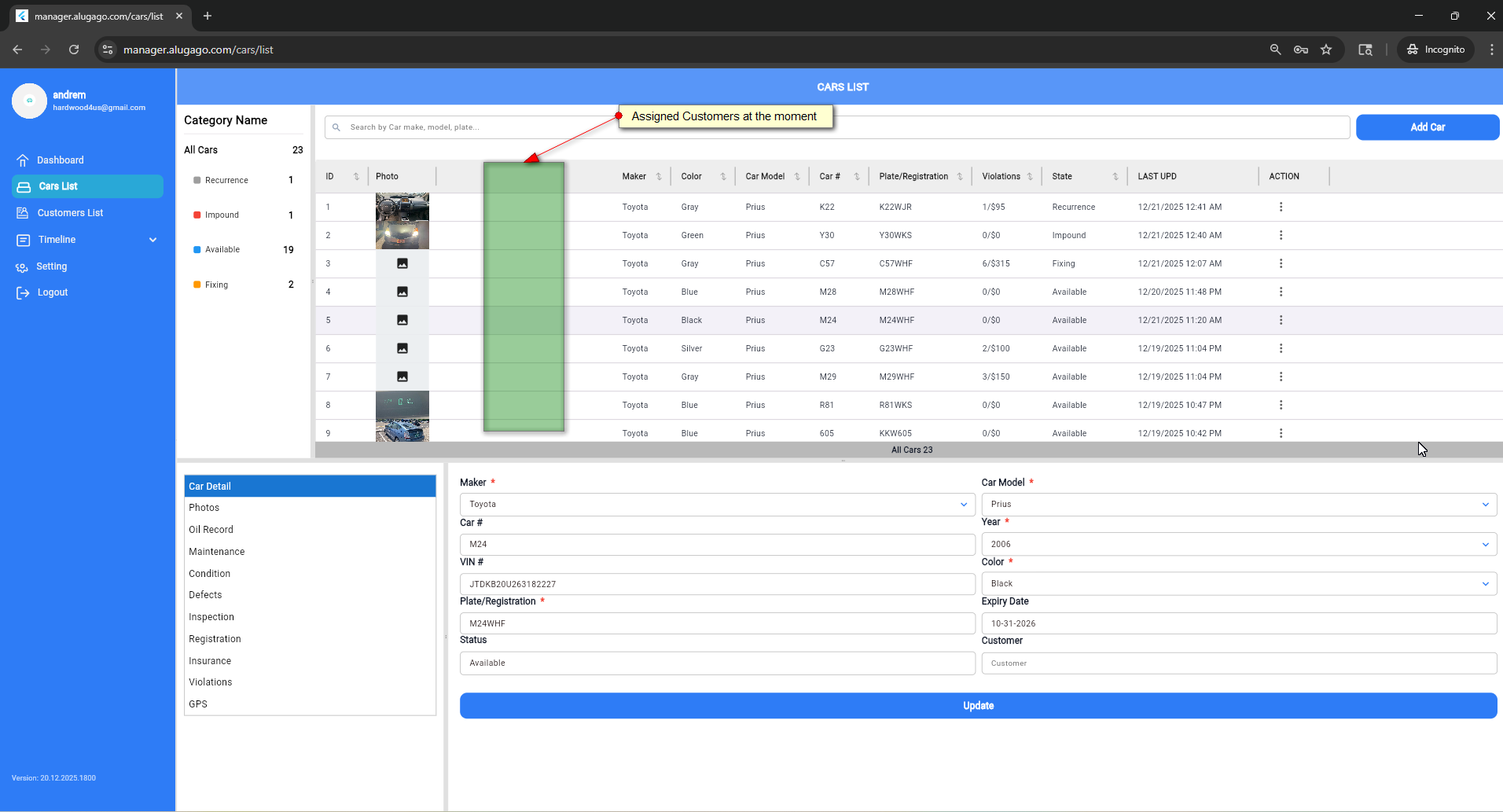Filter cars by Fixing category
Image resolution: width=1503 pixels, height=812 pixels.
(216, 285)
